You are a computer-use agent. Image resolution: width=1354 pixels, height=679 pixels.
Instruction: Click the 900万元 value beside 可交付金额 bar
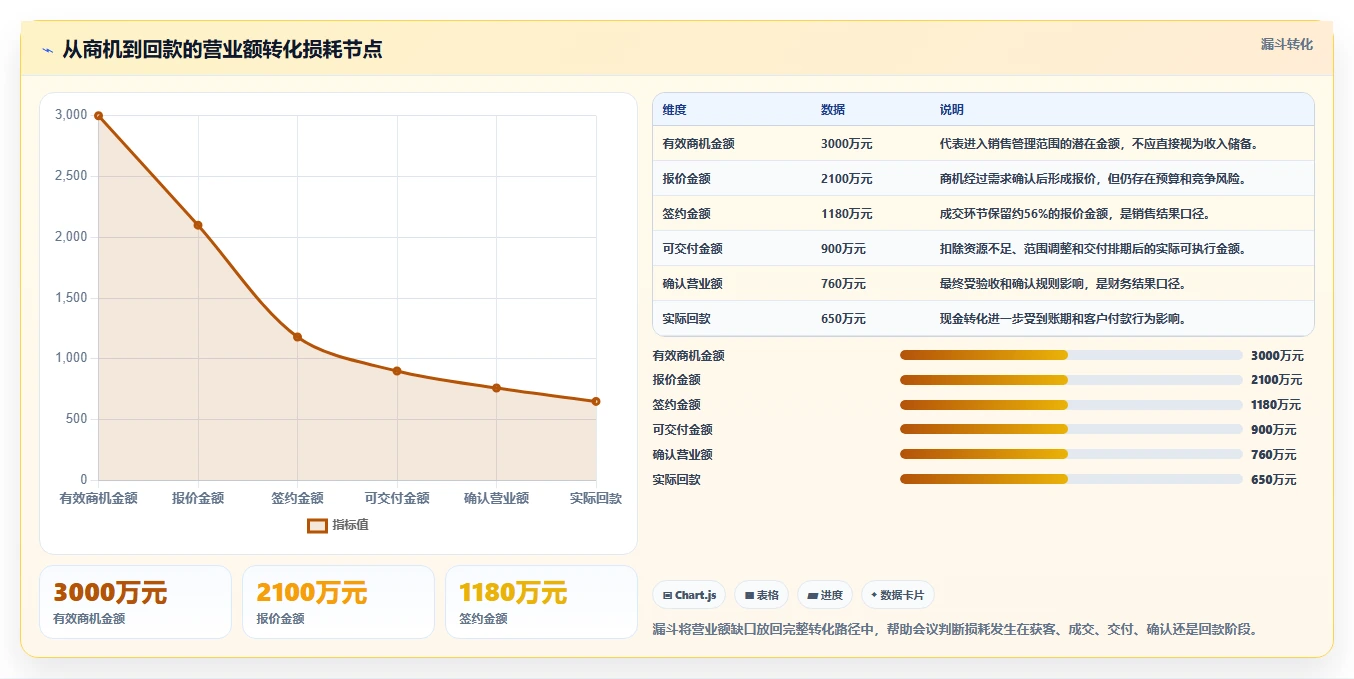point(1273,430)
